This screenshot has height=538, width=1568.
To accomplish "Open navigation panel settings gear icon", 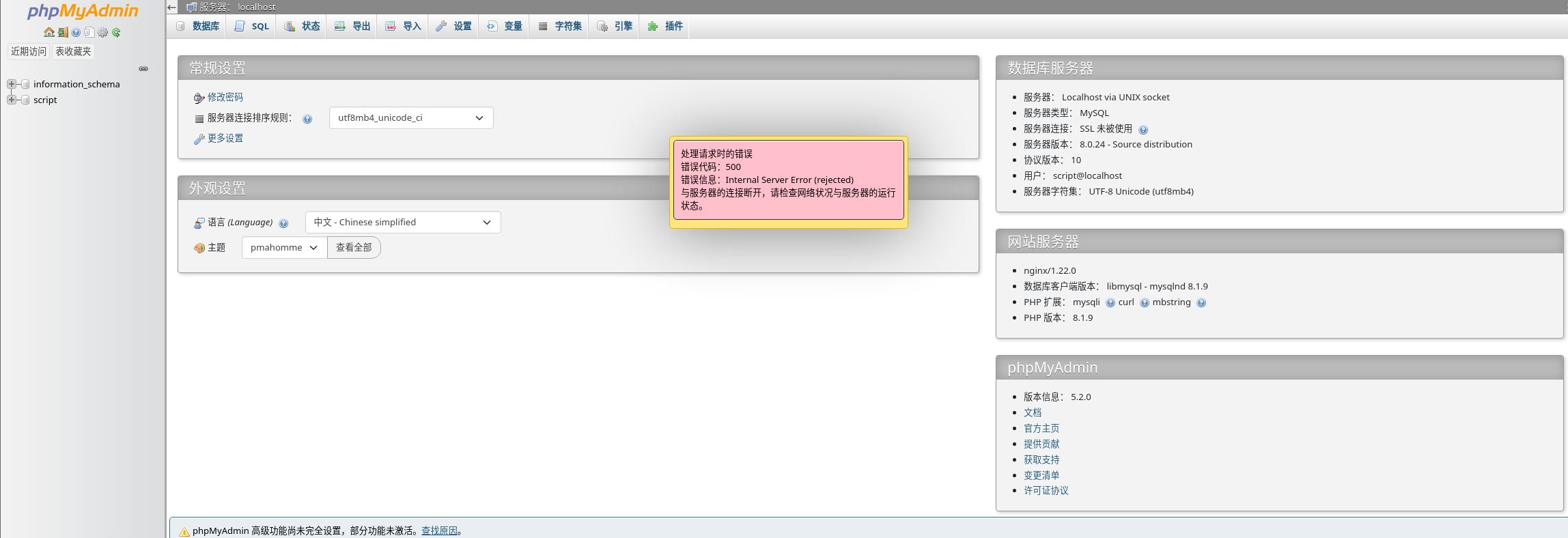I will tap(103, 32).
